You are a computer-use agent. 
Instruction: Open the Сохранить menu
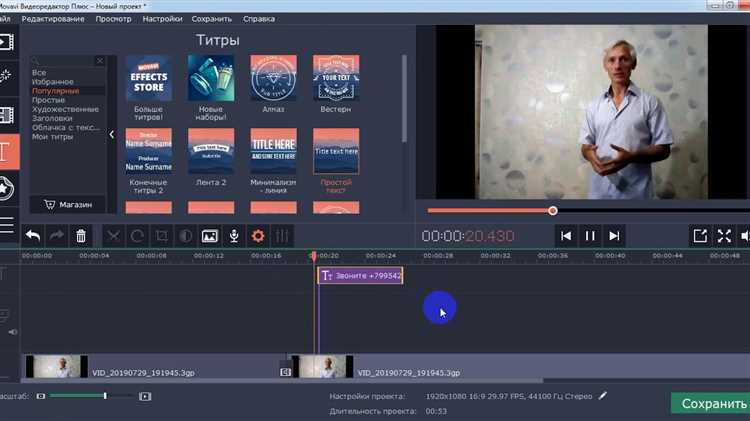pyautogui.click(x=211, y=19)
